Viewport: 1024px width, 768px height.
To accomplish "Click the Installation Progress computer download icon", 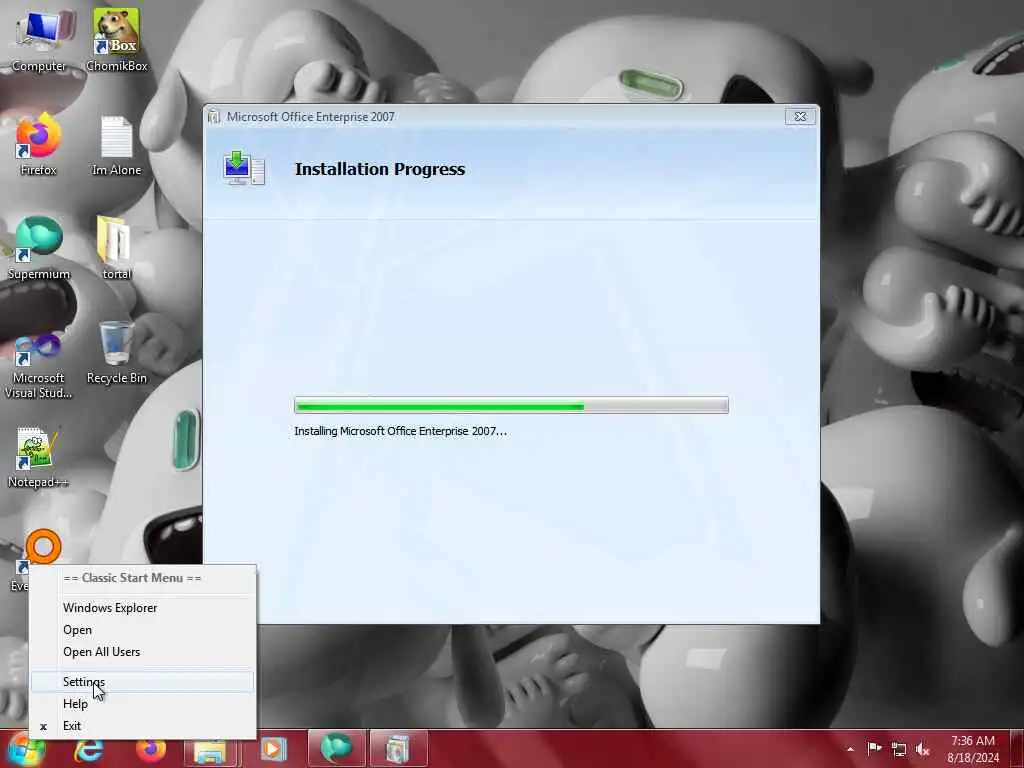I will pos(244,168).
